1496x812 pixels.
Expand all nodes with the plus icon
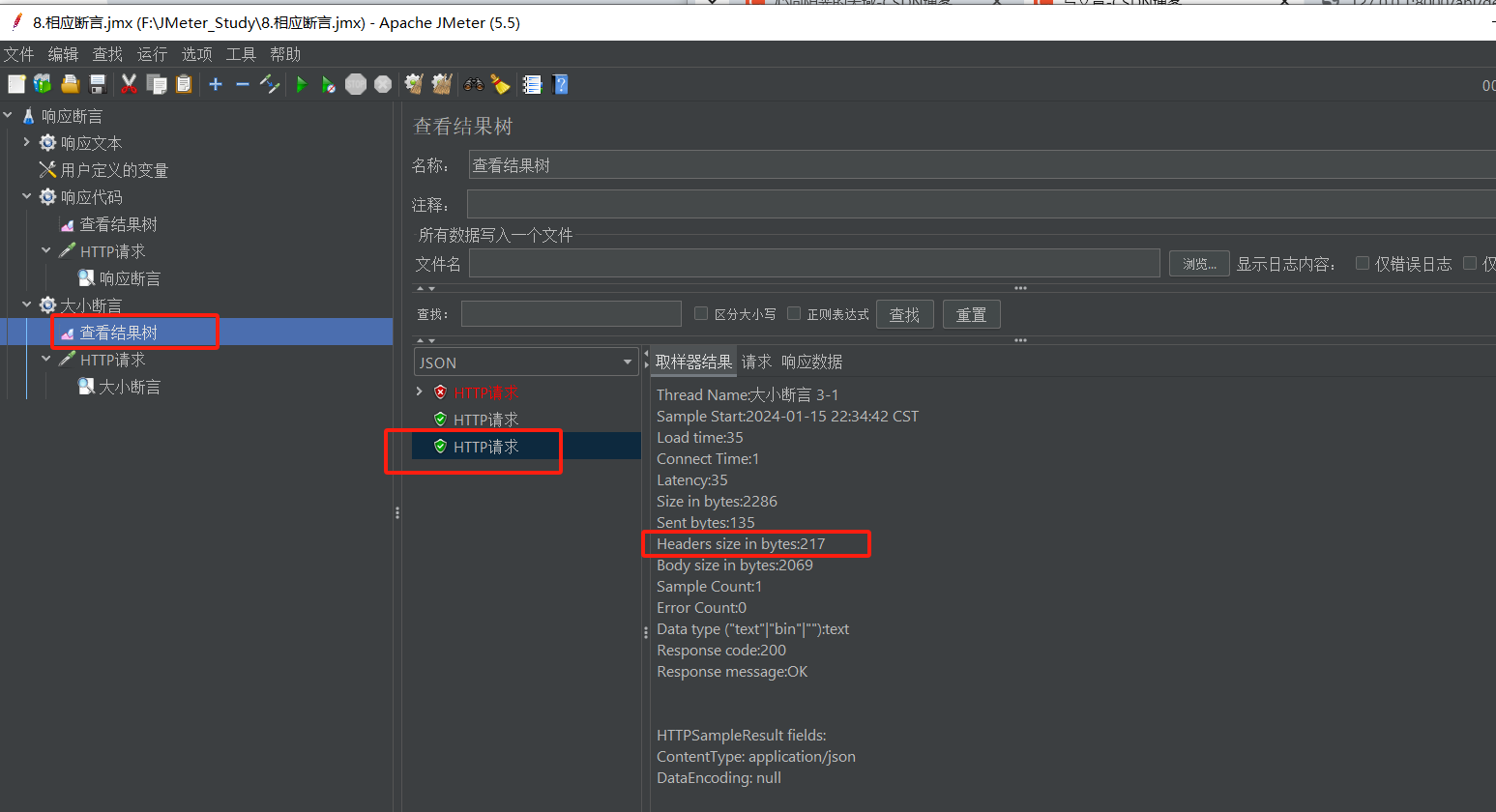click(x=216, y=85)
